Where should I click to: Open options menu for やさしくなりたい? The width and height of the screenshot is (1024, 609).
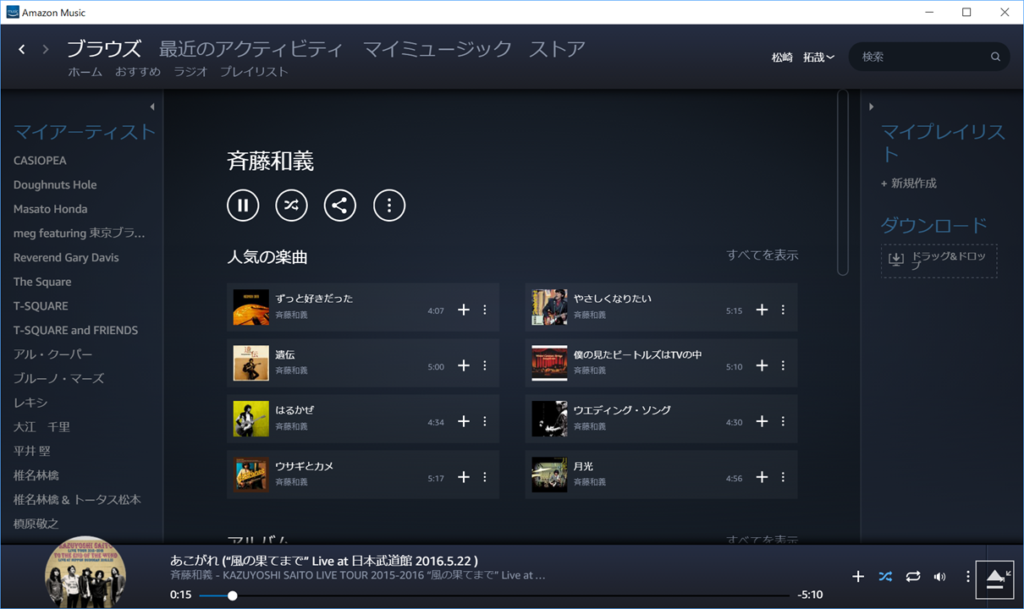(783, 309)
